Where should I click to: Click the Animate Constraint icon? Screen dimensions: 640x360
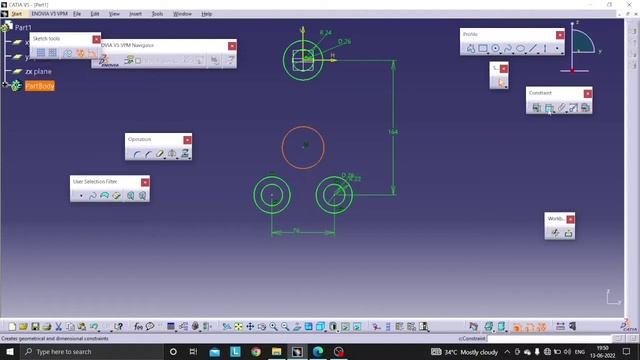point(573,108)
